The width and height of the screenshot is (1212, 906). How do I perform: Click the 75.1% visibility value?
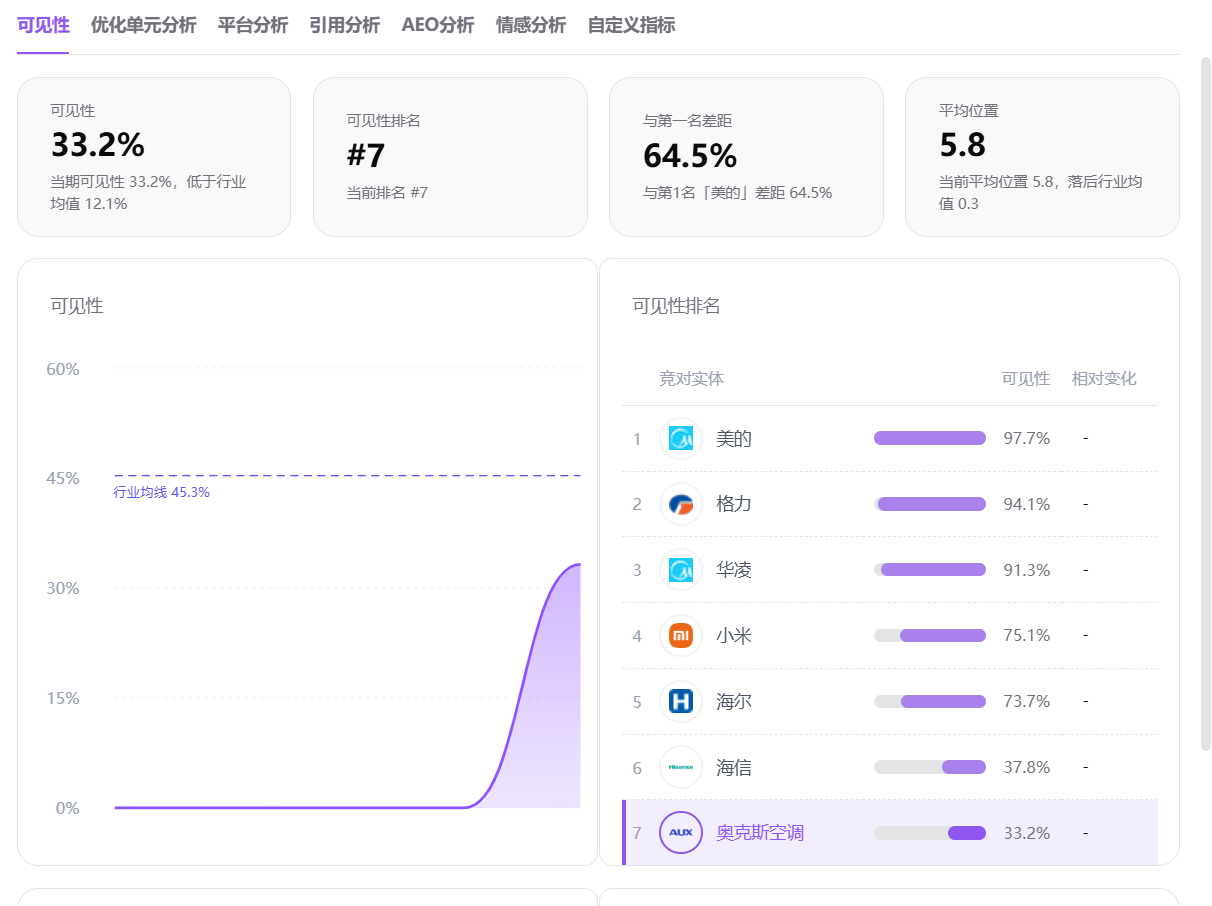click(1027, 636)
